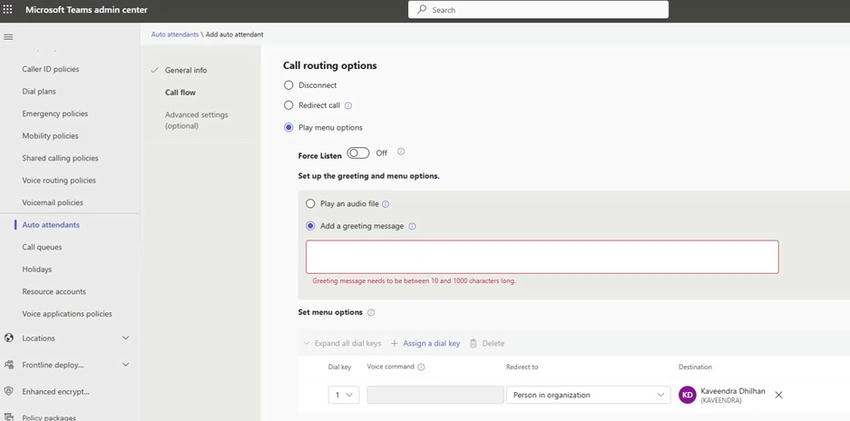Image resolution: width=850 pixels, height=421 pixels.
Task: Click Assign a dial key
Action: pos(425,344)
